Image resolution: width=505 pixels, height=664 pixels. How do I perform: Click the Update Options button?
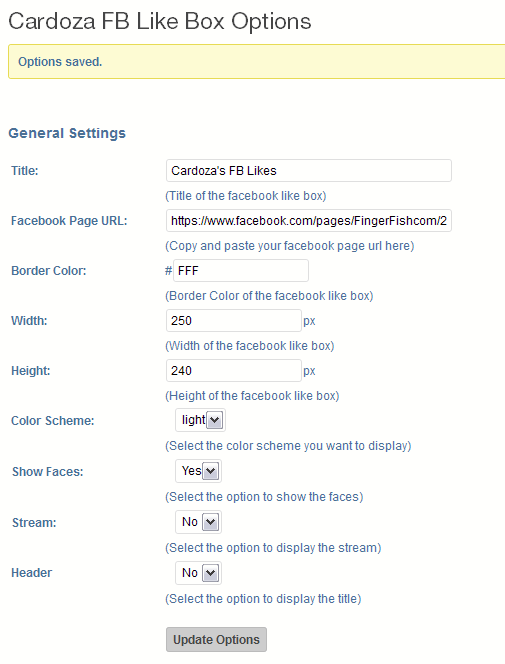click(x=216, y=639)
